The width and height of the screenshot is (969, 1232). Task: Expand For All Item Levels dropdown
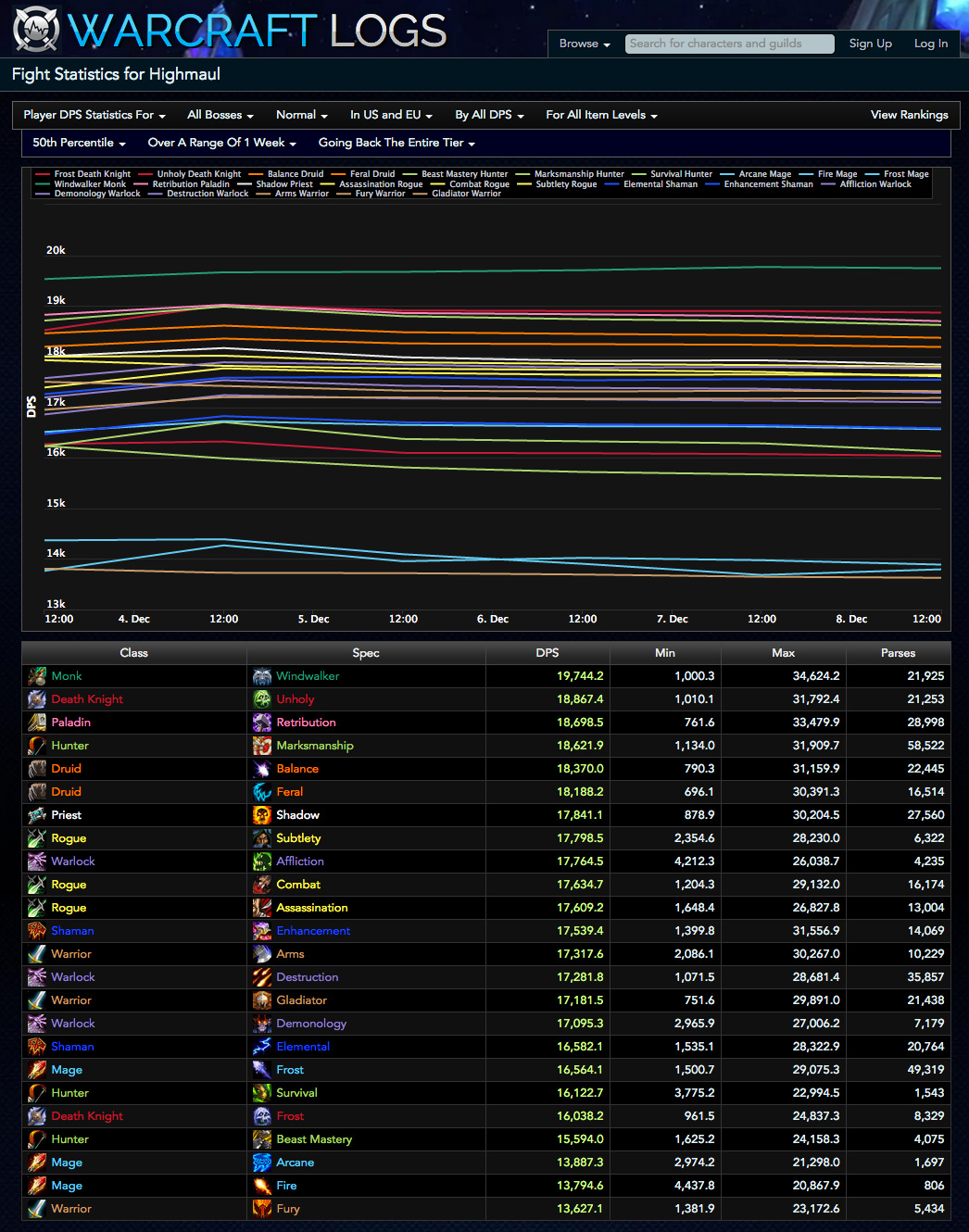click(x=601, y=115)
